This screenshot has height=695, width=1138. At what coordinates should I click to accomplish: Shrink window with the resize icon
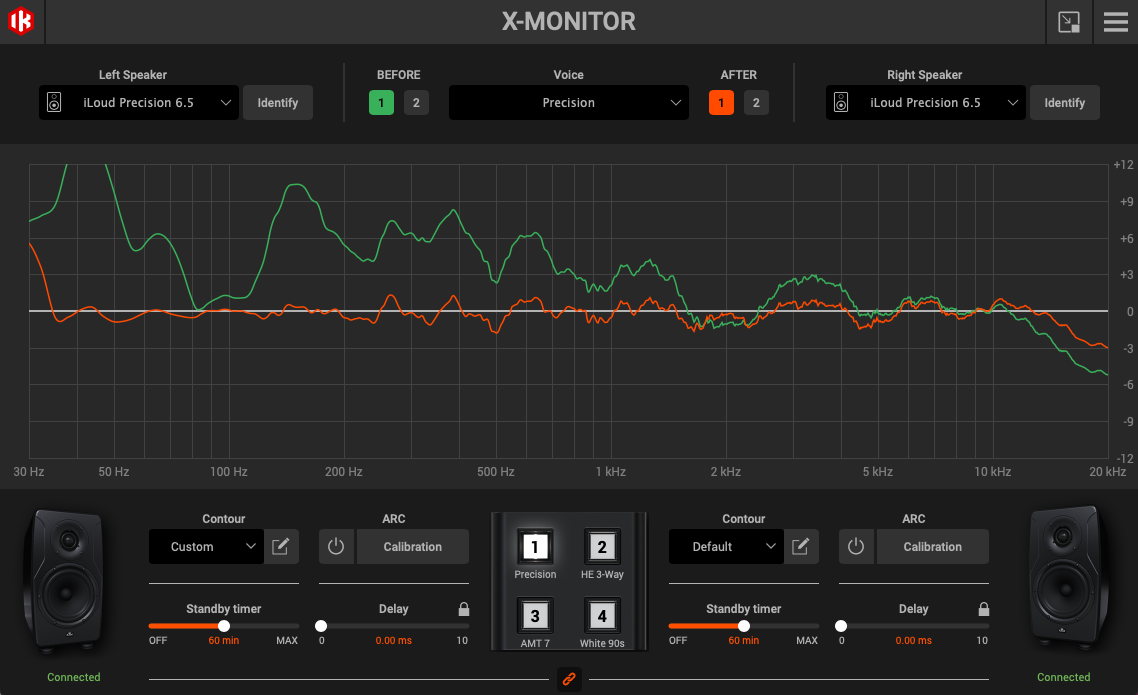1068,22
